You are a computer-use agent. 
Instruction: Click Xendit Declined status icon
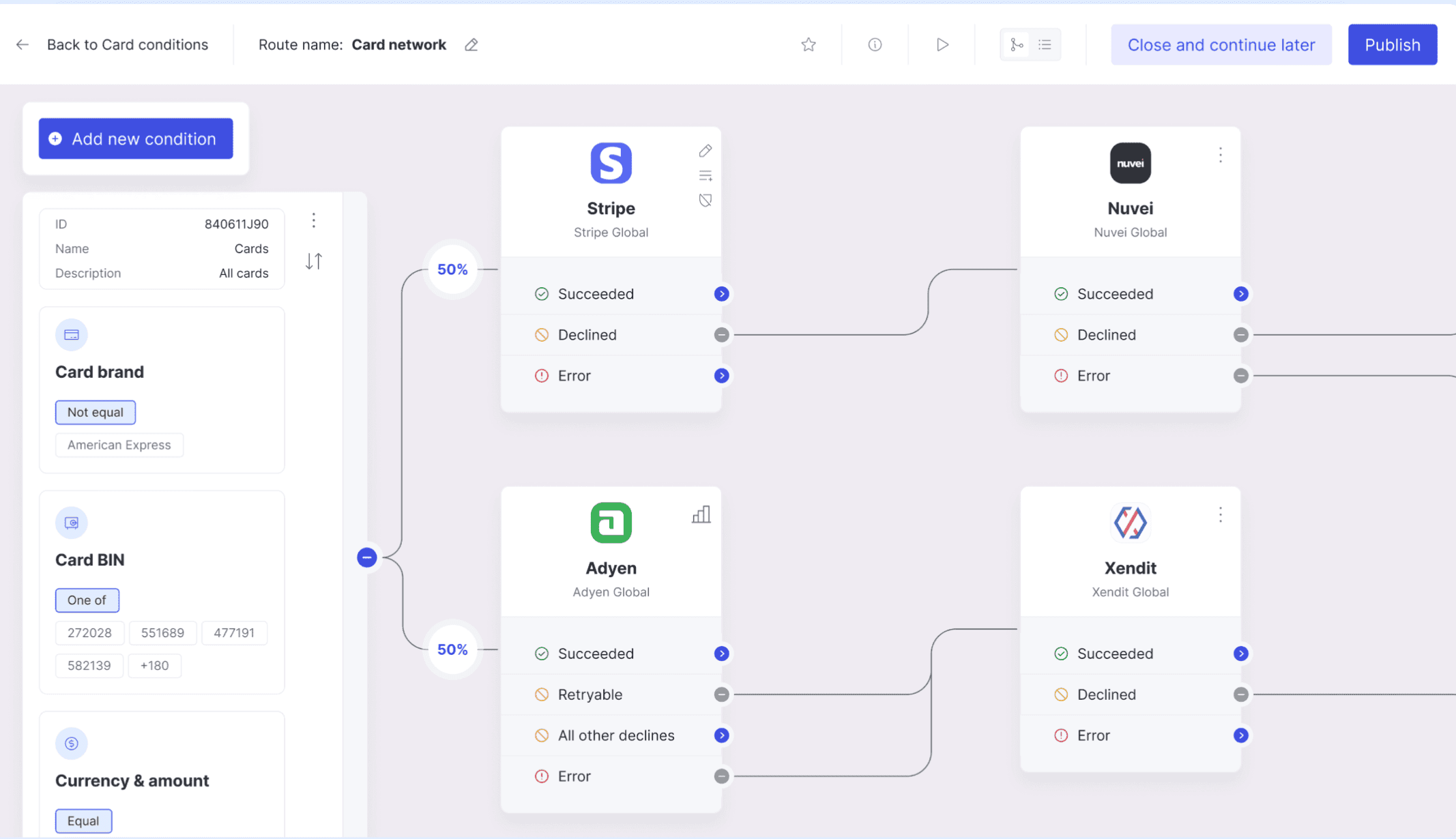tap(1061, 694)
